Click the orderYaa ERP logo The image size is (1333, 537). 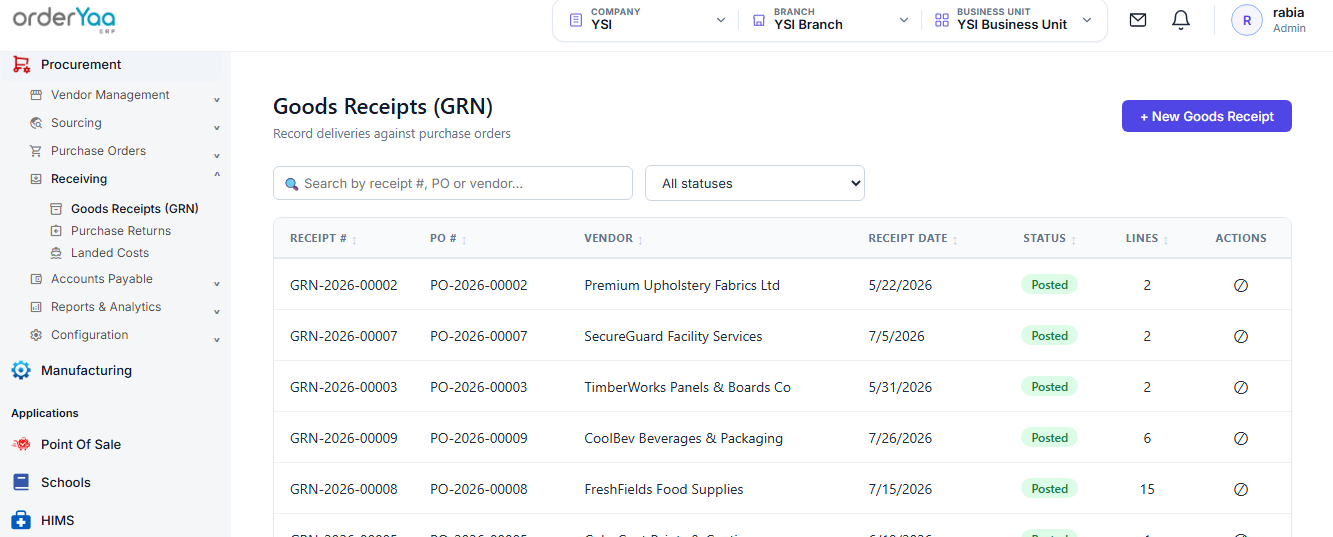click(x=64, y=18)
